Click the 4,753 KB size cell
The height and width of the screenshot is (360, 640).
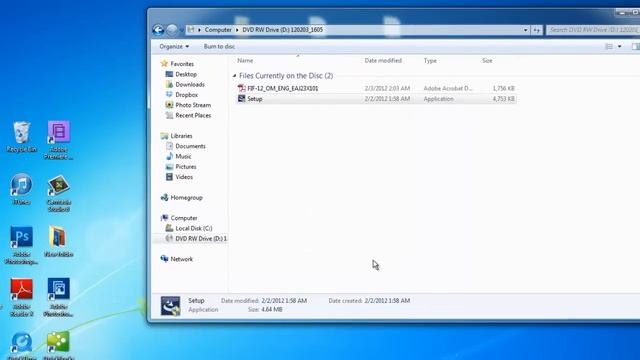click(503, 99)
